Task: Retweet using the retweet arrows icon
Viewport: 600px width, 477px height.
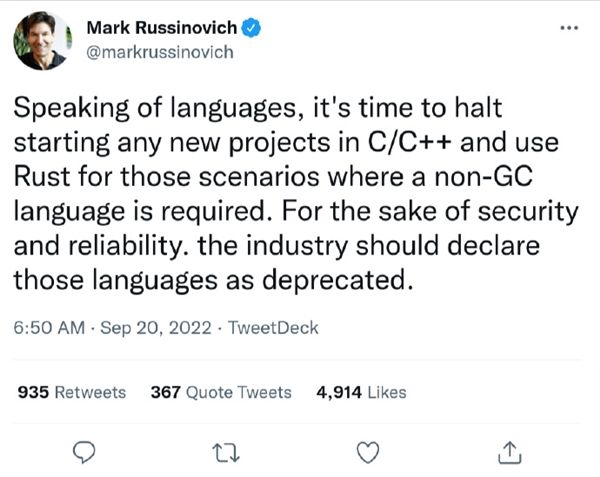Action: pos(226,453)
